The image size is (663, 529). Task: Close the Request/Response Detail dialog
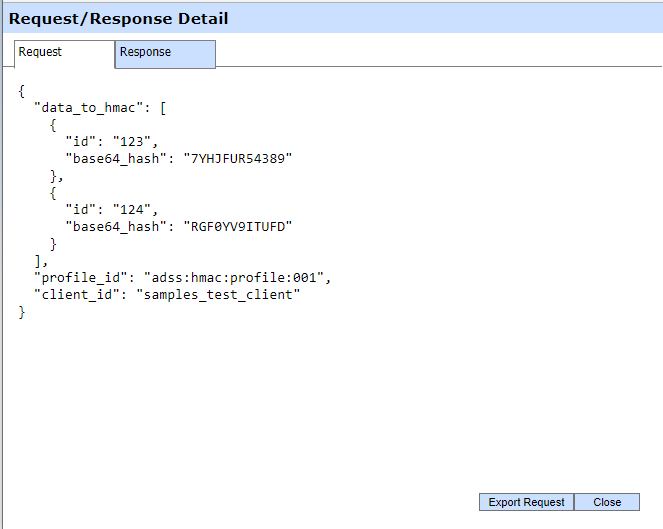pos(606,502)
